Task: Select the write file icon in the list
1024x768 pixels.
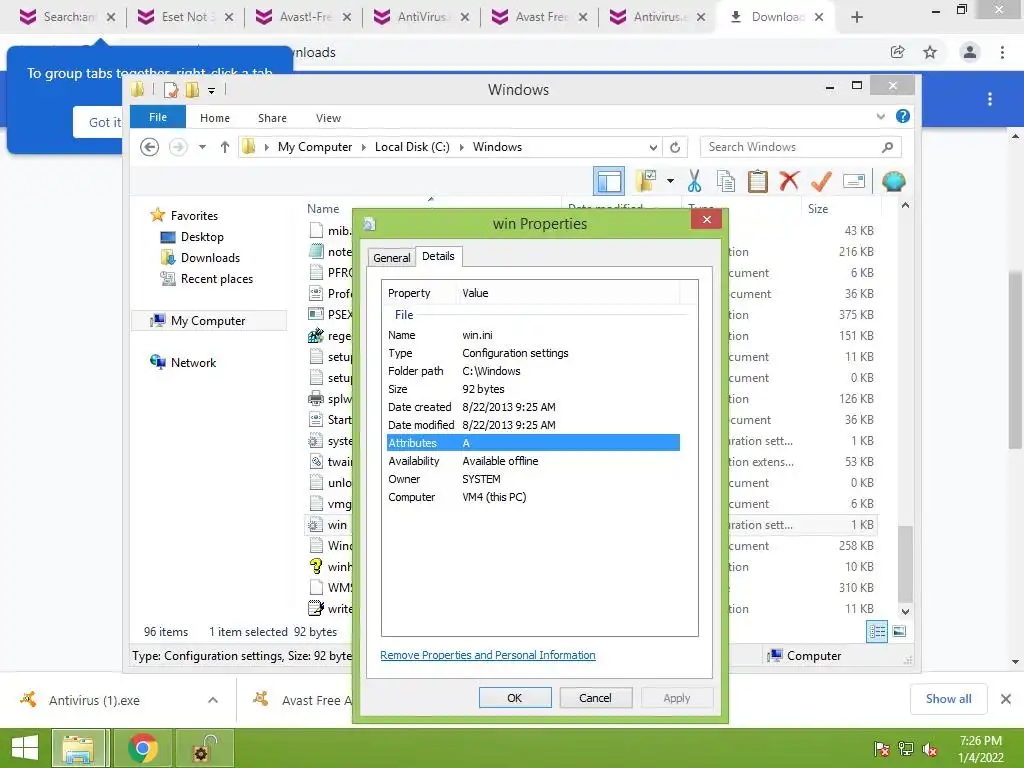Action: pos(316,609)
